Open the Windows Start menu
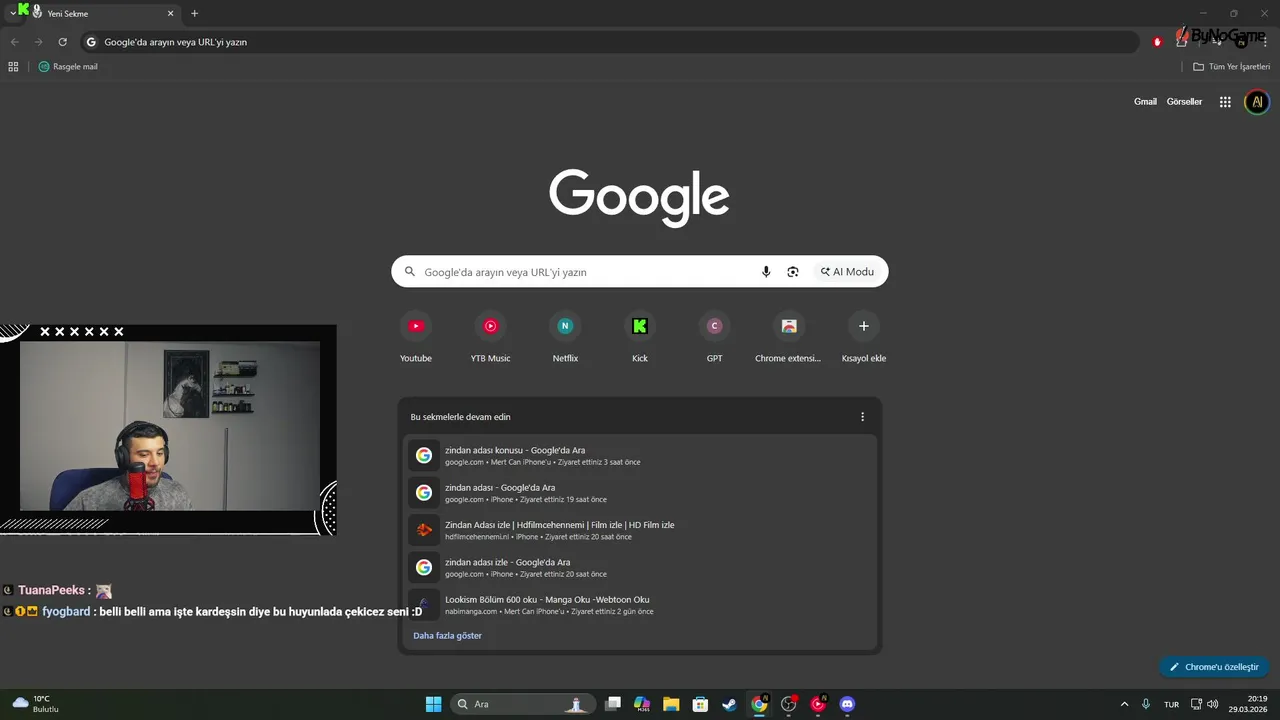This screenshot has width=1280, height=720. coord(433,704)
